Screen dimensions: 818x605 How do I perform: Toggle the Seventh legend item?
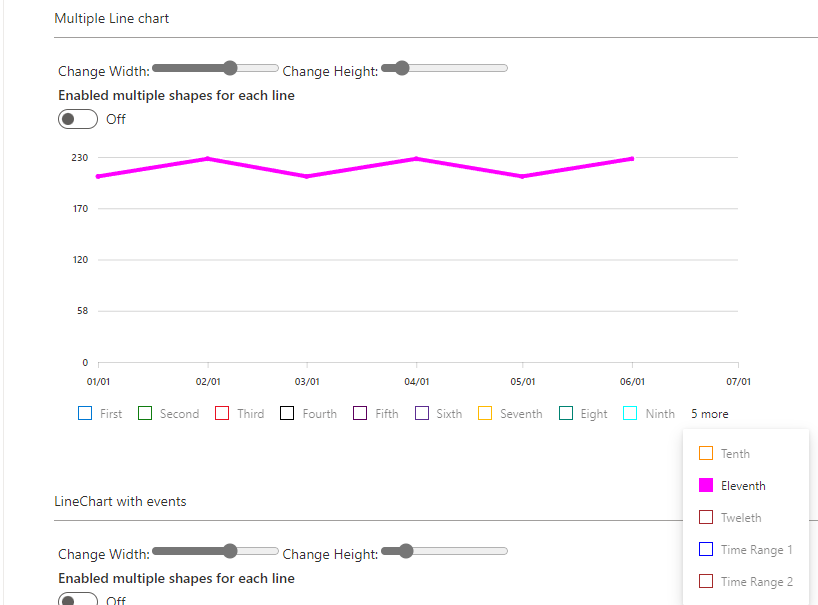[x=510, y=413]
